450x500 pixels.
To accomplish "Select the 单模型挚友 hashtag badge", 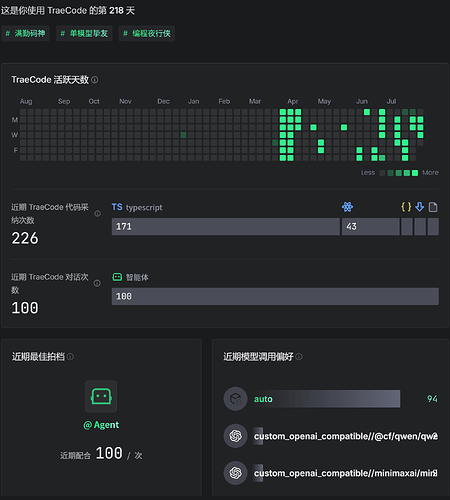I will coord(84,33).
